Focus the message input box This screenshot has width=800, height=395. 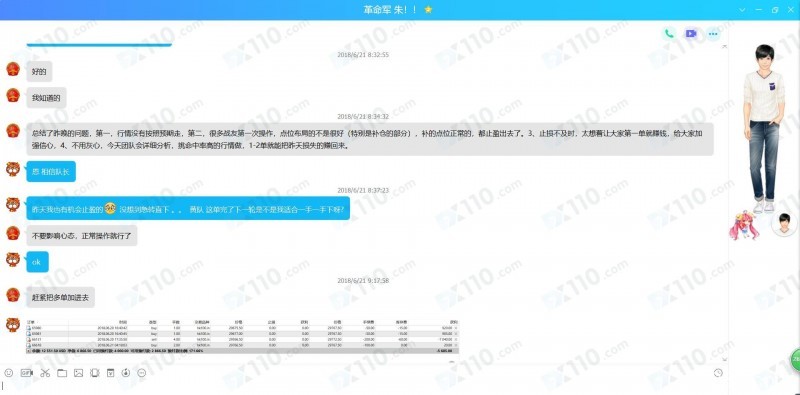(363, 387)
